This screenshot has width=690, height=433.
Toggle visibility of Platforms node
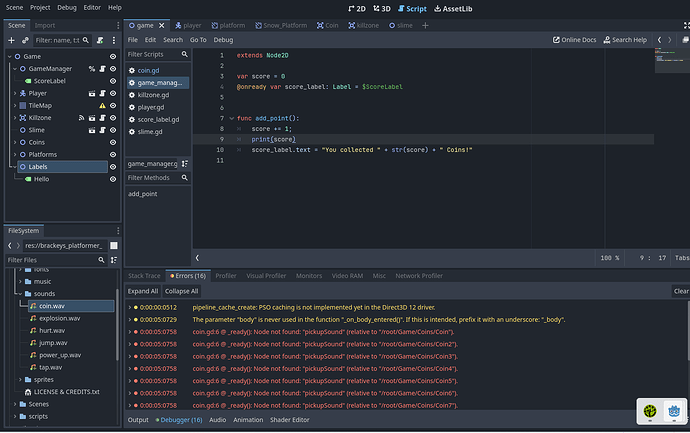click(113, 155)
